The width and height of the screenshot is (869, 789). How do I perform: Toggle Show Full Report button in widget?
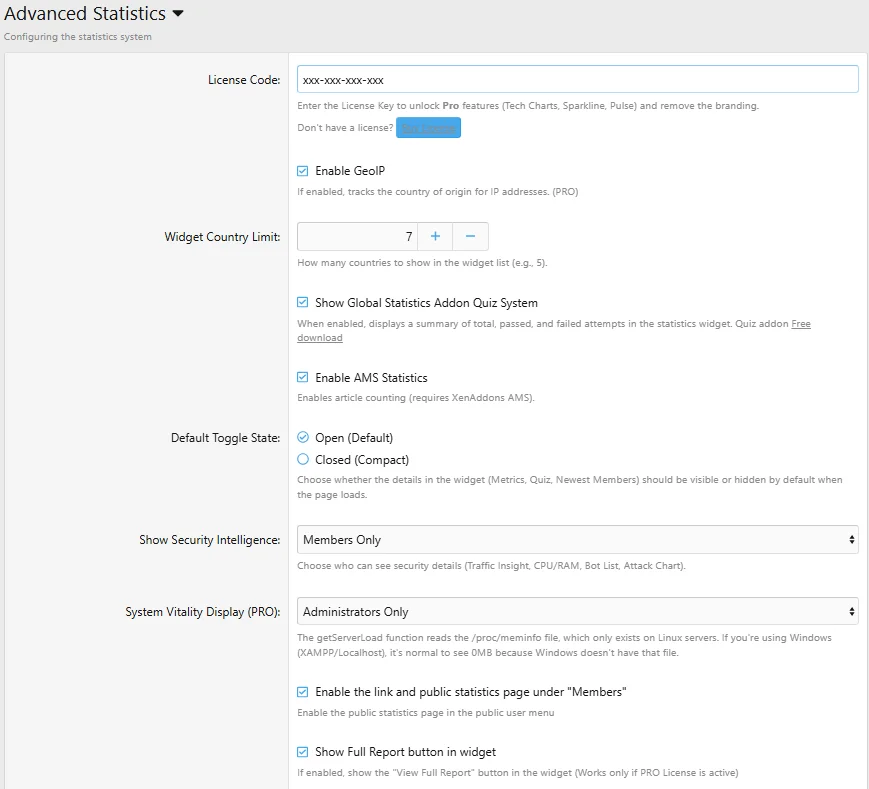[303, 752]
